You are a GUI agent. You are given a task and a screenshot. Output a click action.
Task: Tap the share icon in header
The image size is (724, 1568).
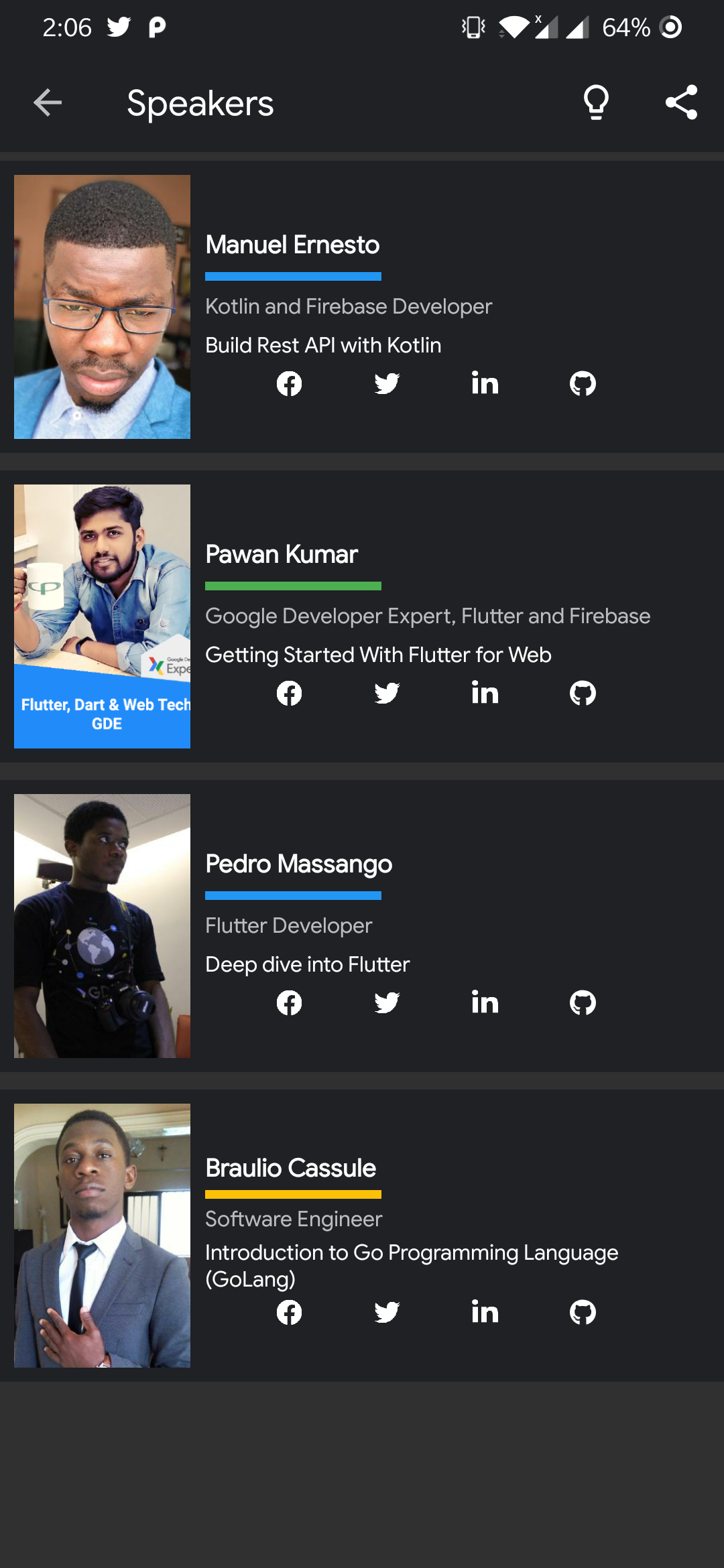point(682,103)
